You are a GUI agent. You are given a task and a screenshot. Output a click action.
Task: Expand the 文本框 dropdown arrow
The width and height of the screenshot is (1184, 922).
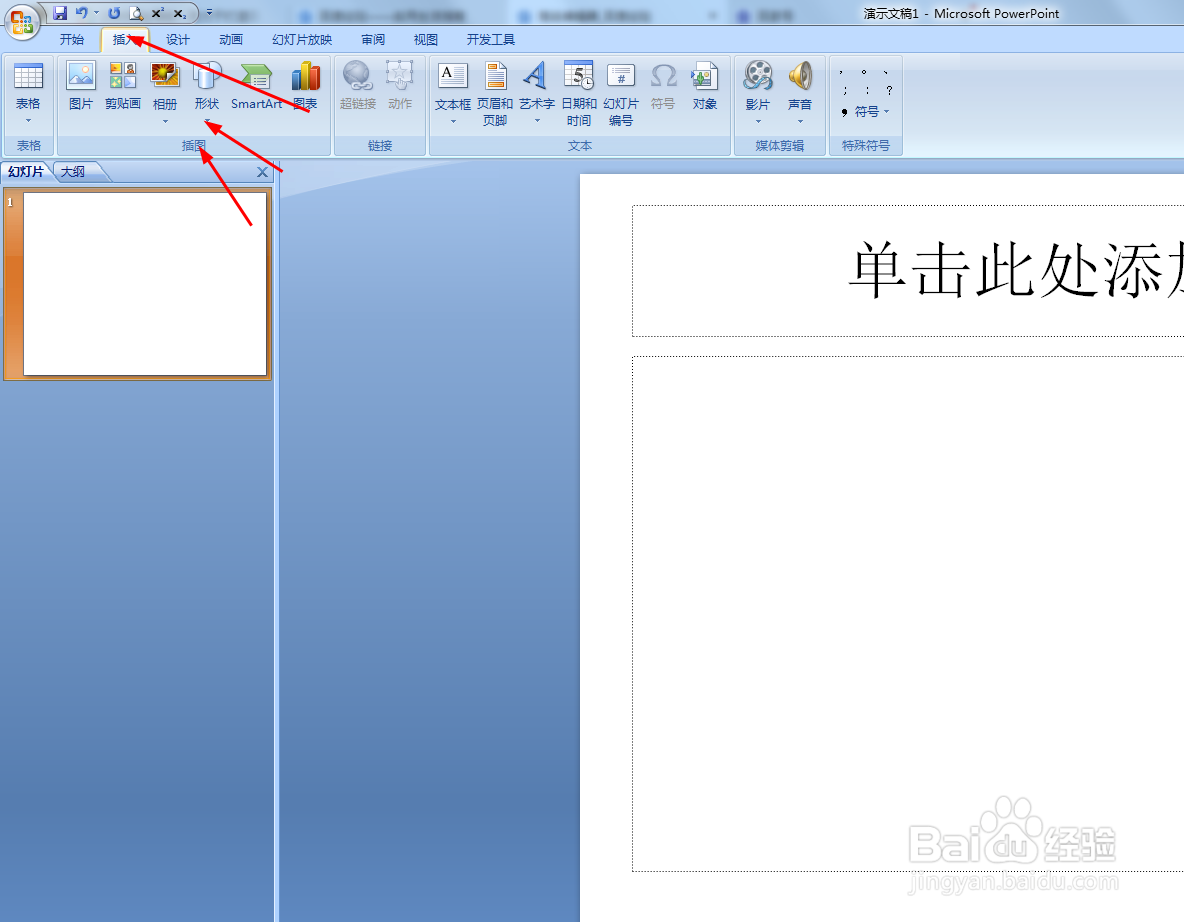[453, 121]
